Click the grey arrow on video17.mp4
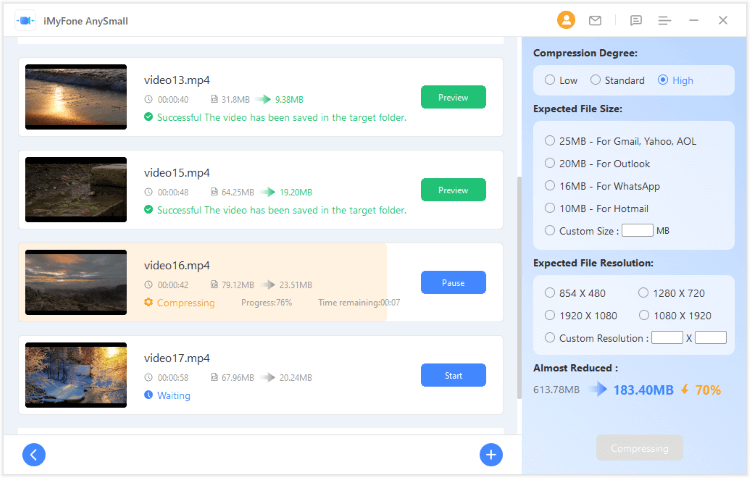 [x=268, y=378]
